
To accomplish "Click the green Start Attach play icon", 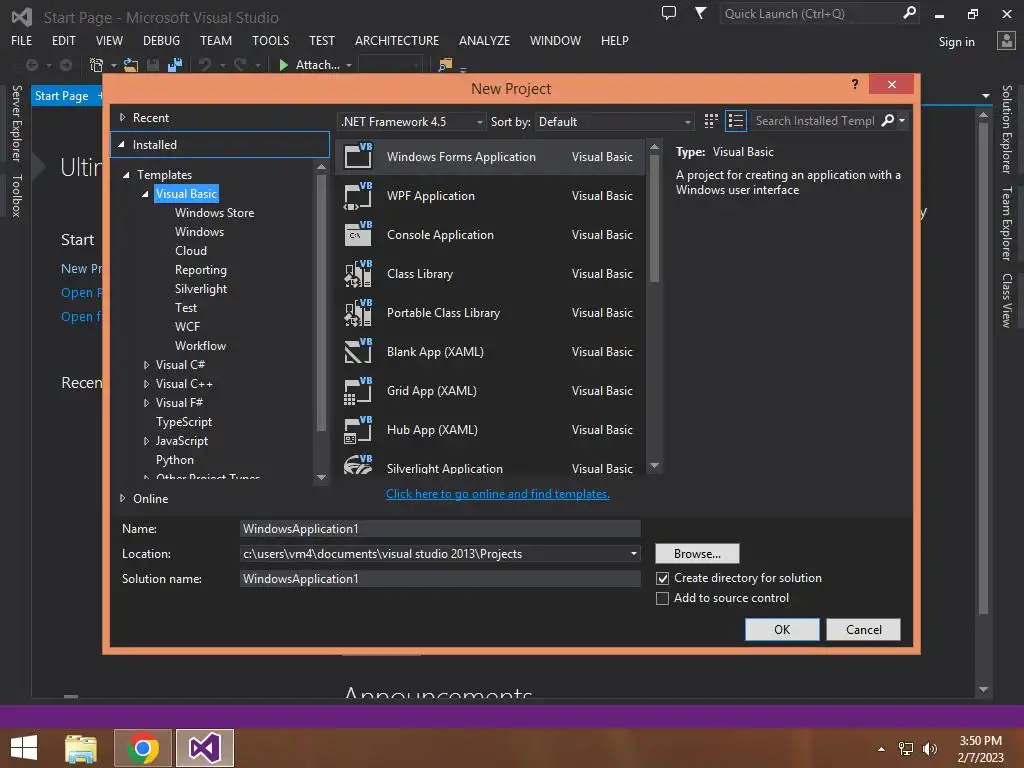I will 283,65.
